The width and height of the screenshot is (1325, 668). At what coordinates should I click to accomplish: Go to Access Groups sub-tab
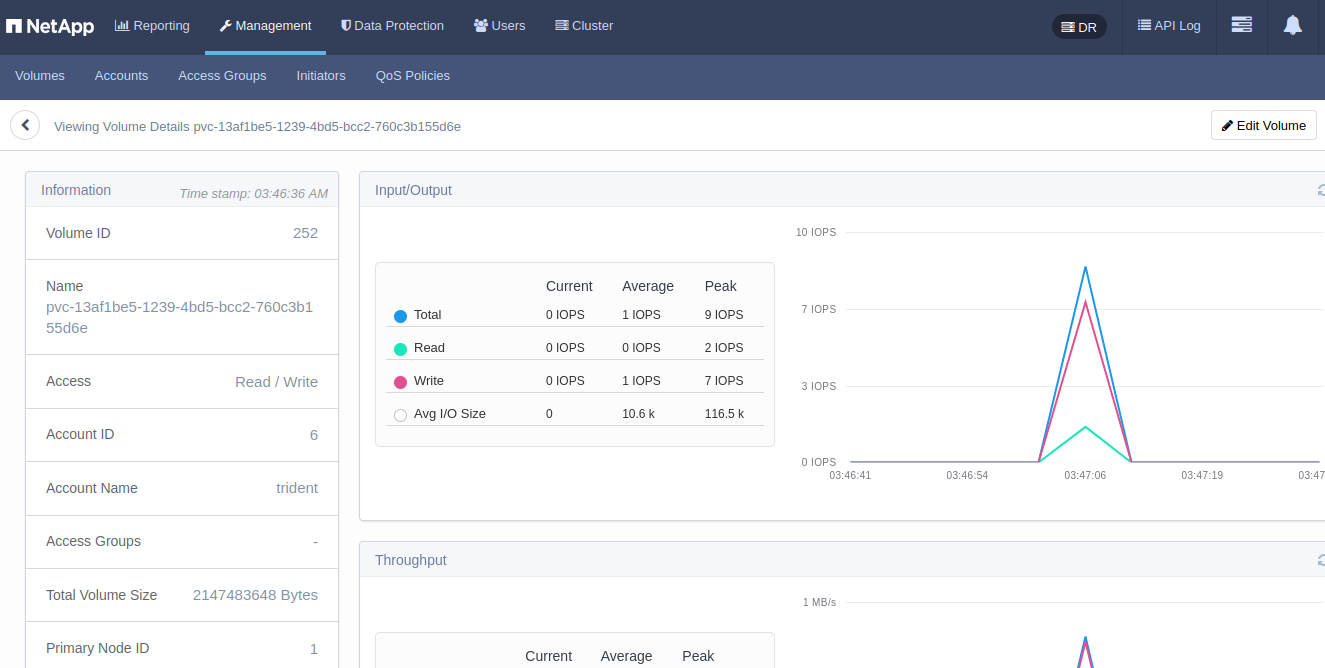[222, 76]
